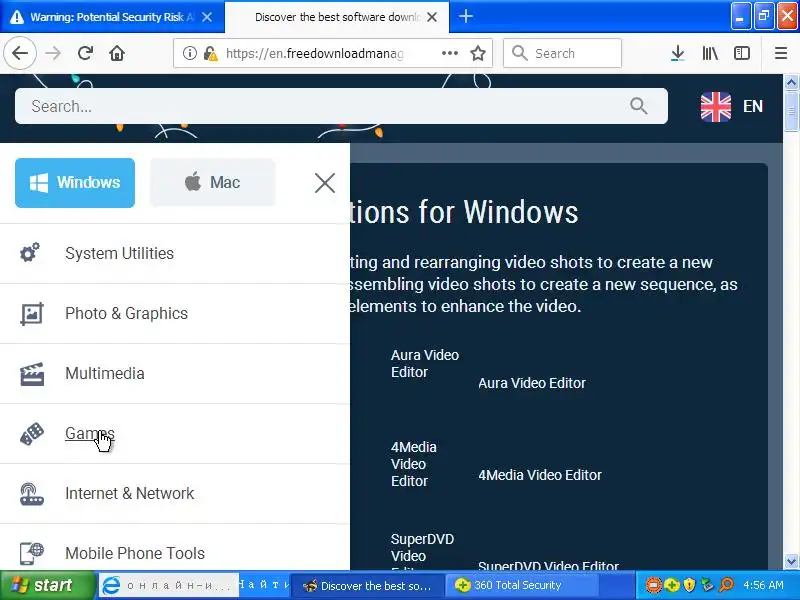
Task: Switch to the Windows platform tab
Action: pyautogui.click(x=75, y=183)
